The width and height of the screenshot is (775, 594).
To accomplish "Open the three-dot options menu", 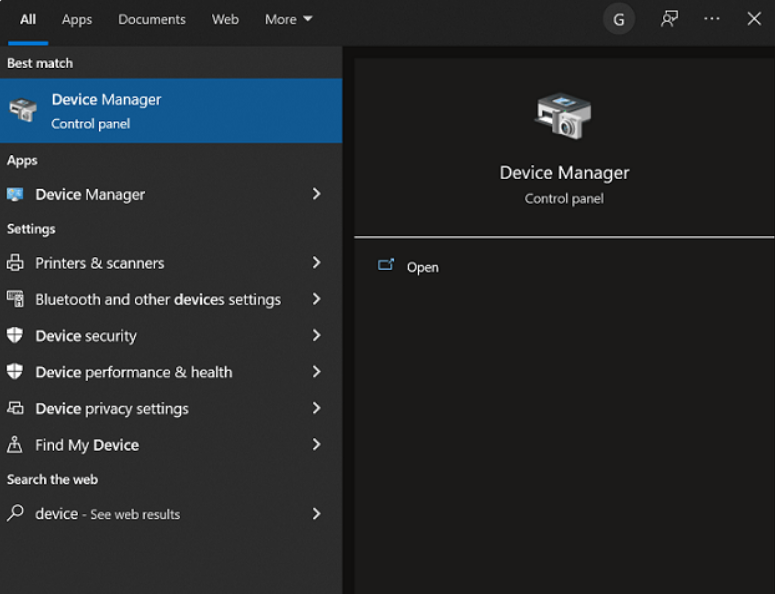I will tap(712, 19).
